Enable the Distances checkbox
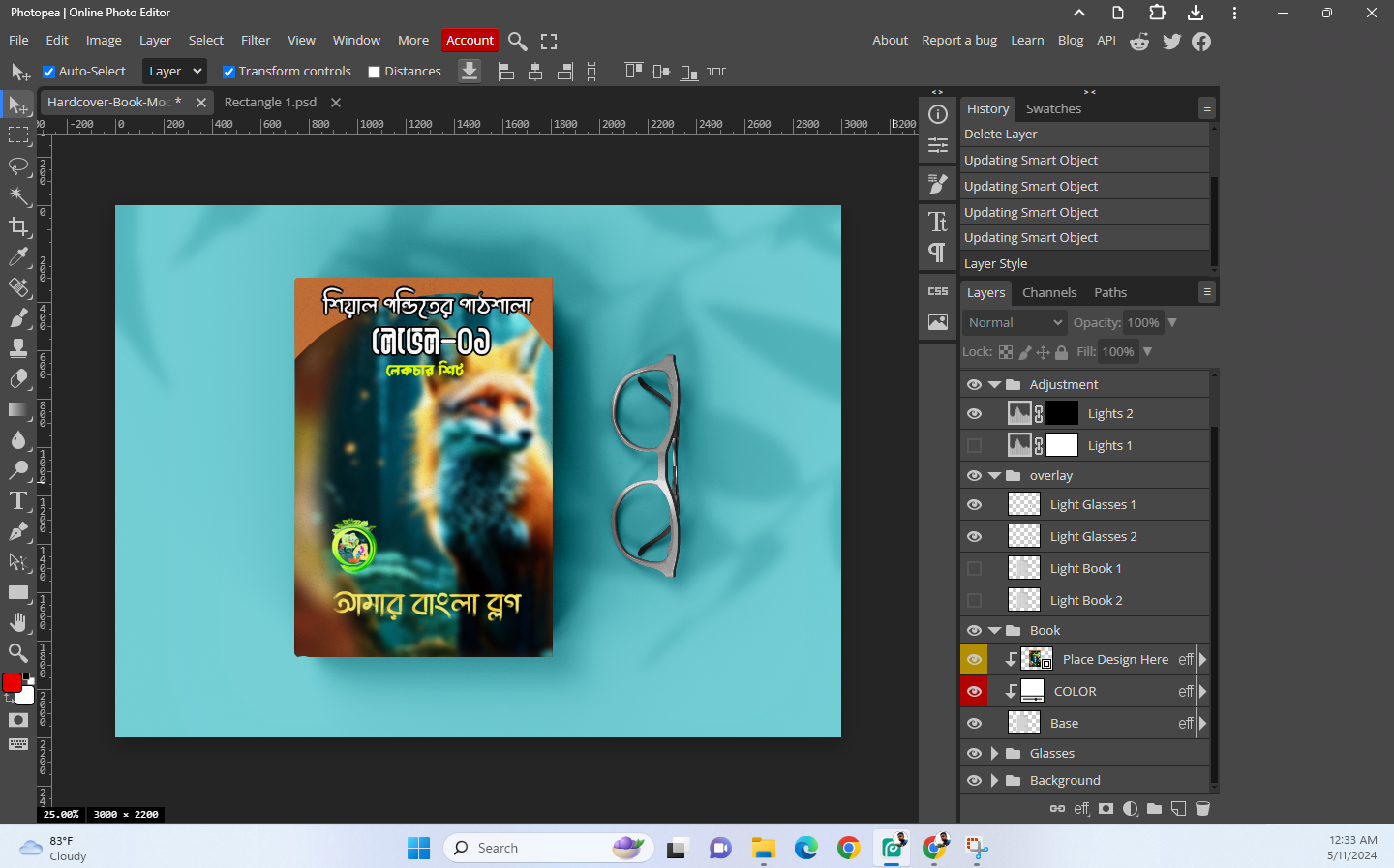The height and width of the screenshot is (868, 1394). [x=375, y=72]
